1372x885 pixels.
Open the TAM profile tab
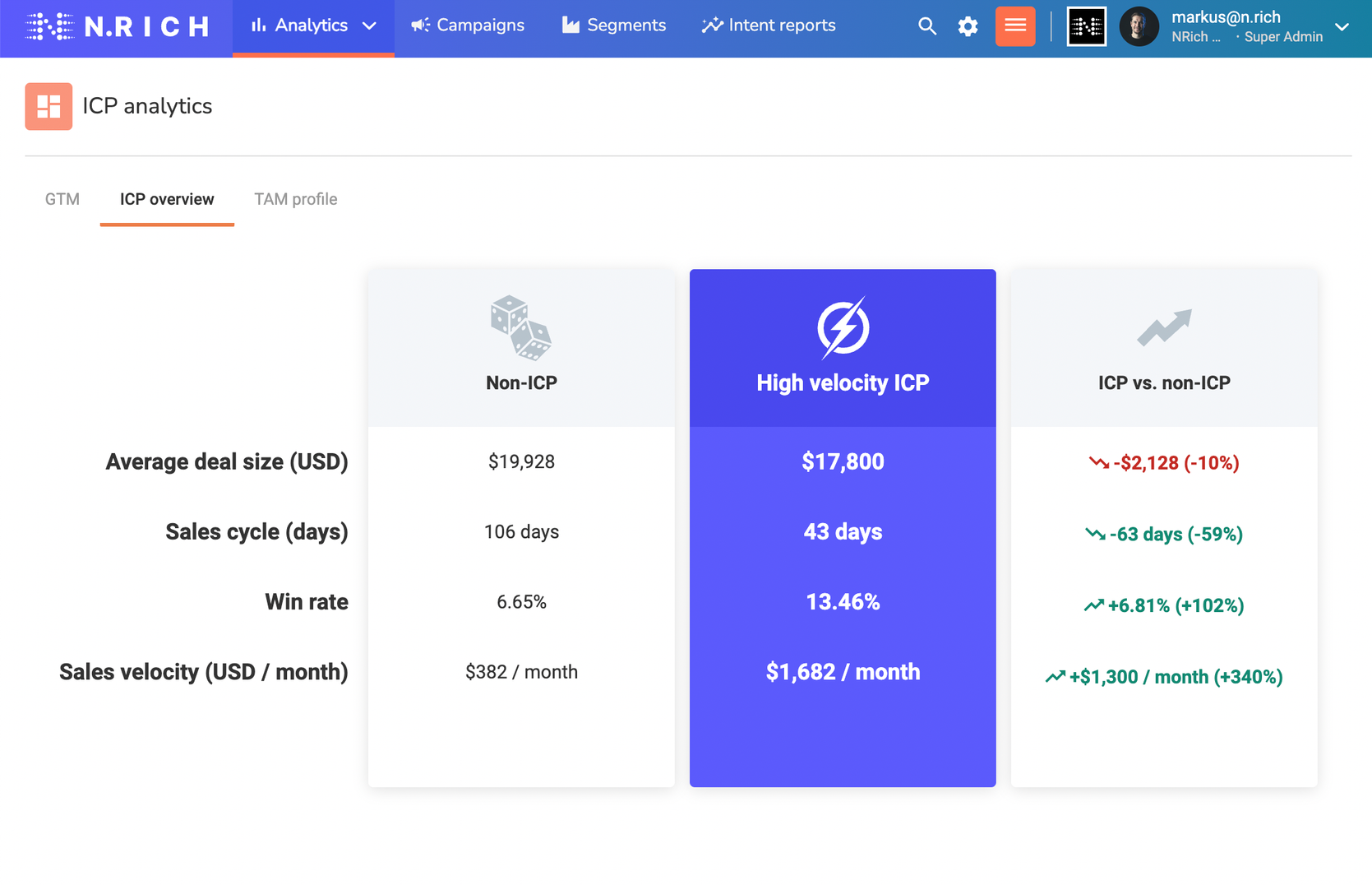coord(295,199)
